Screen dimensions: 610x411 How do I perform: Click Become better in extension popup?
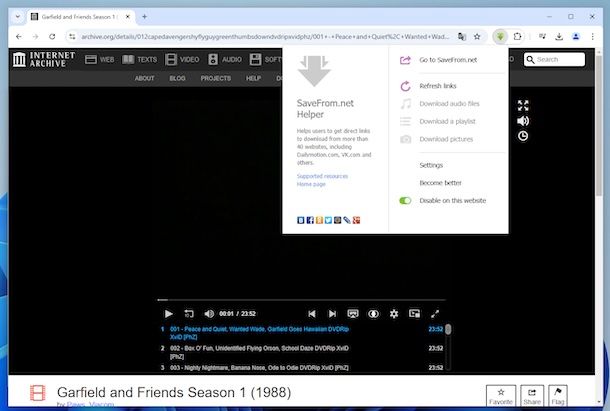point(440,183)
